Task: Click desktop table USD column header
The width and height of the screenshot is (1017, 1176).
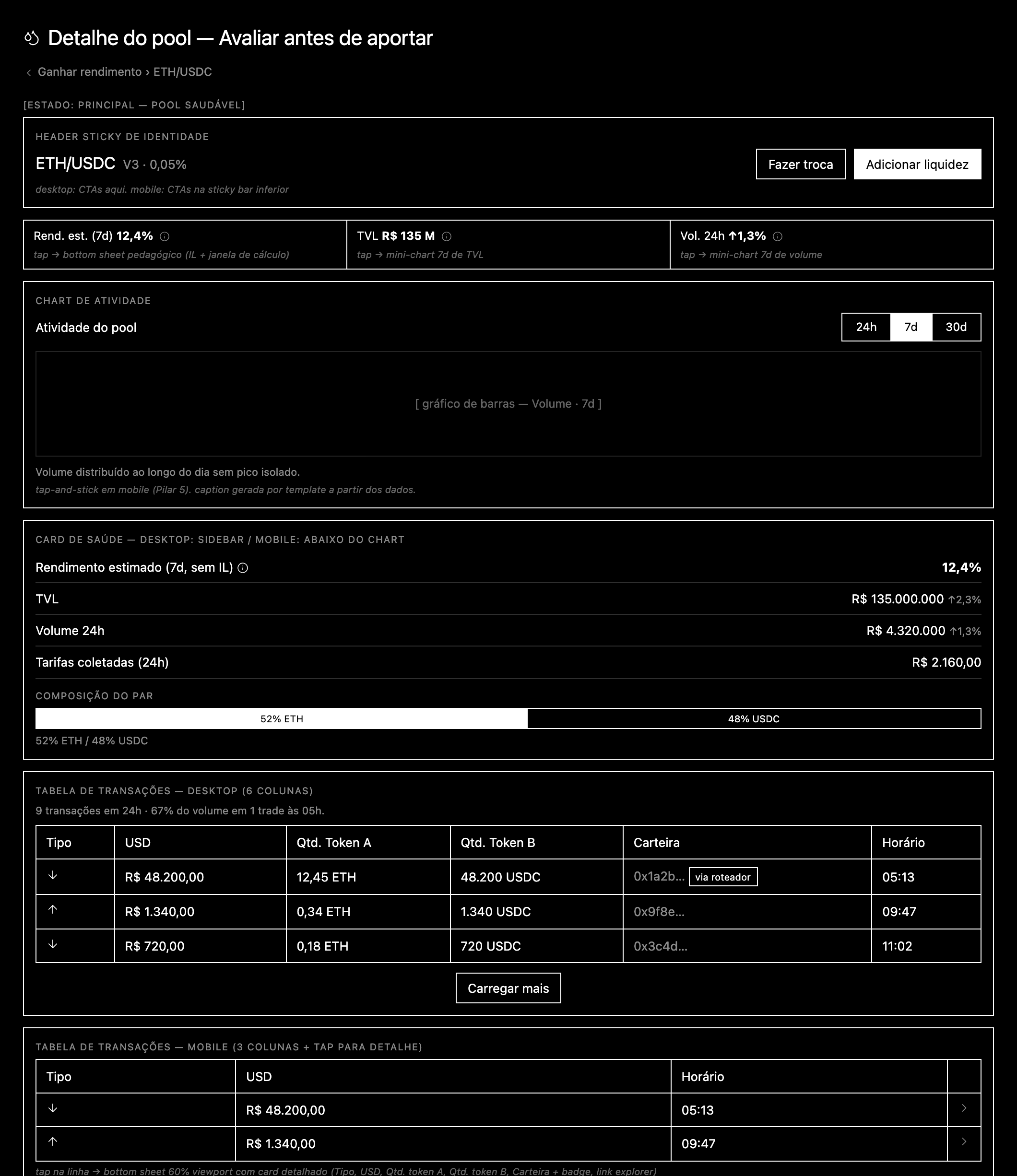Action: (x=201, y=842)
